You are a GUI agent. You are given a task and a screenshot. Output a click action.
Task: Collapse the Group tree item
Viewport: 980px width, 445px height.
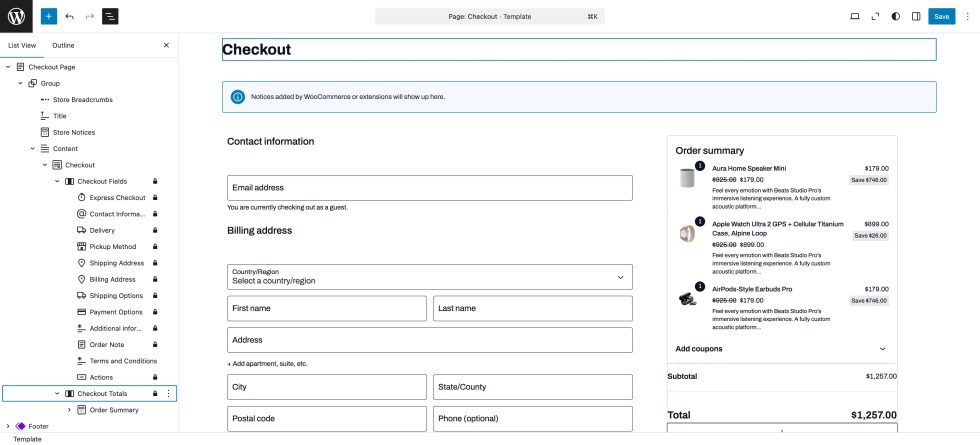click(x=20, y=83)
